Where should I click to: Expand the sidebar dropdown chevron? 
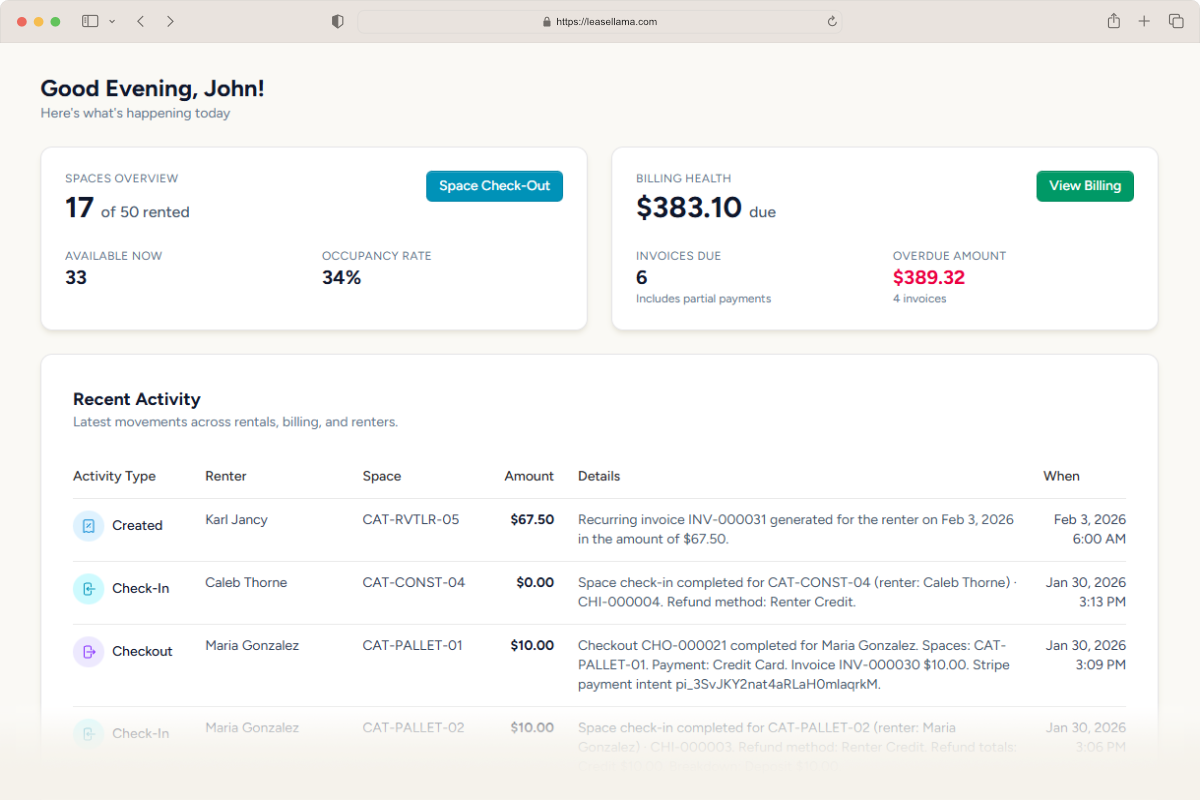click(x=112, y=21)
